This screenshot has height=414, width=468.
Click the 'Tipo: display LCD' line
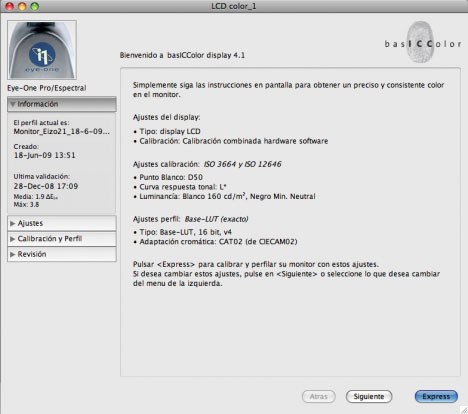click(x=167, y=131)
